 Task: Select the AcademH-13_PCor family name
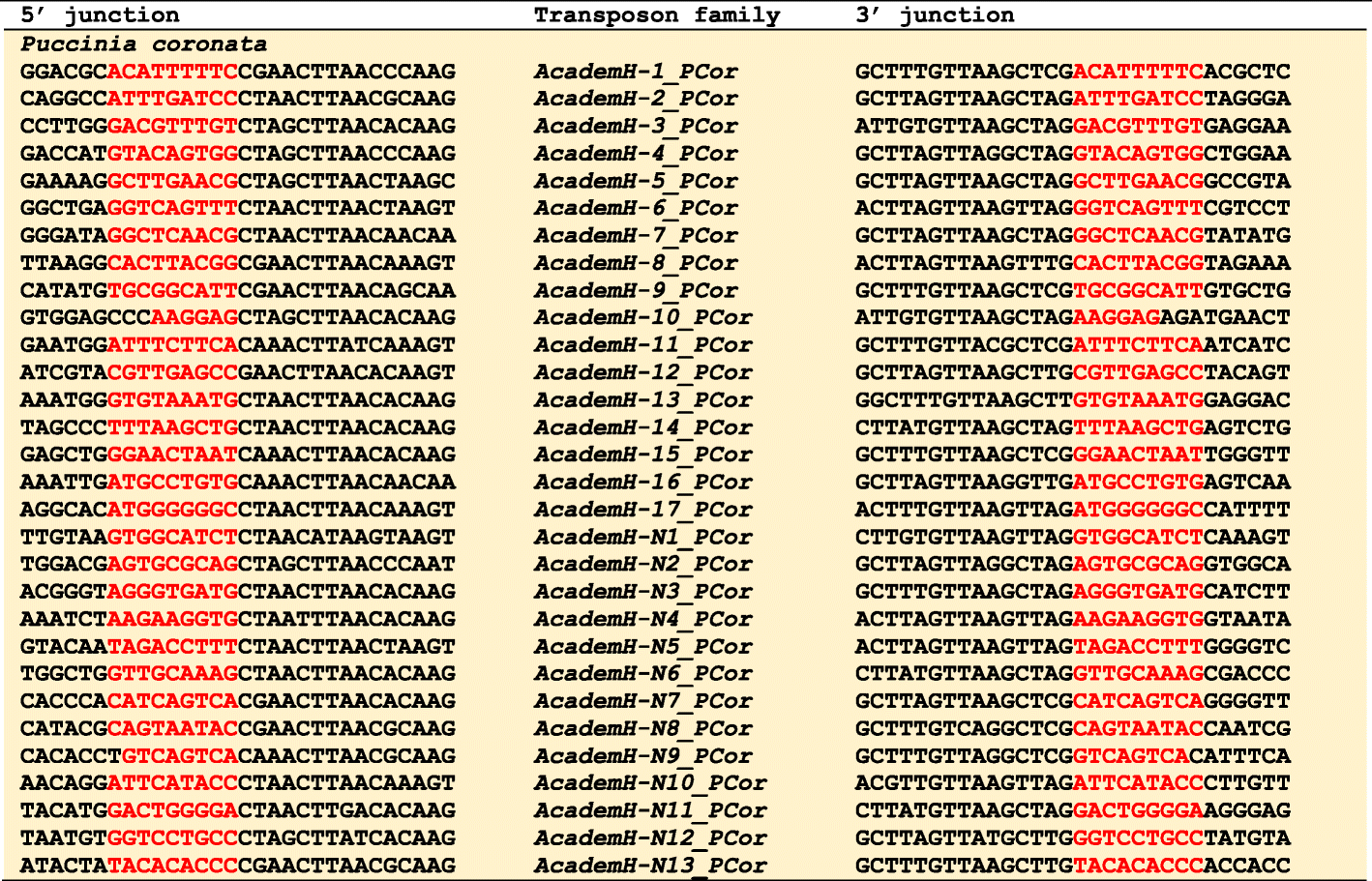click(643, 399)
